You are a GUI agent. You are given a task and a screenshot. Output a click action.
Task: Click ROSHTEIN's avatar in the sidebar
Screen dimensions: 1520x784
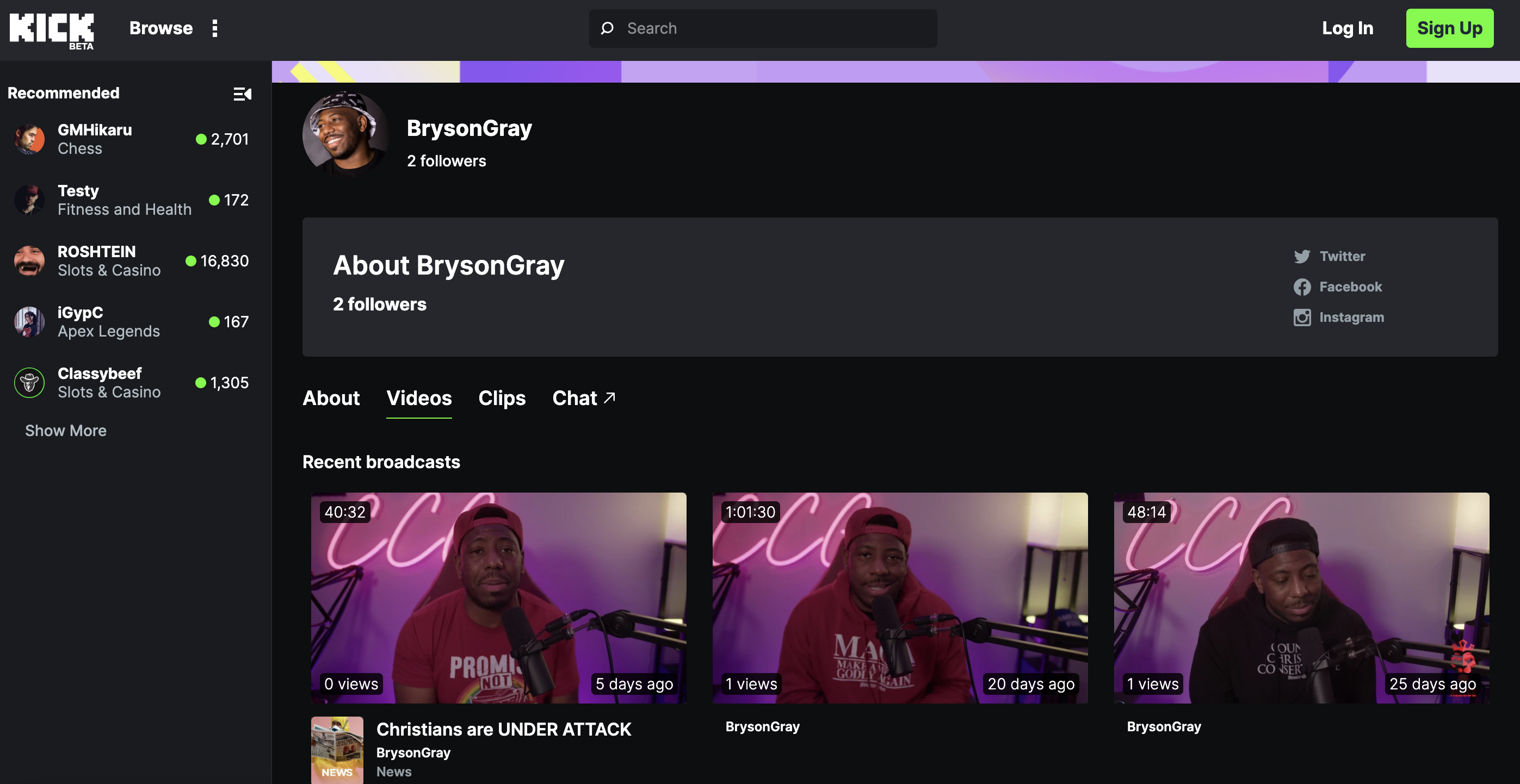pos(29,261)
